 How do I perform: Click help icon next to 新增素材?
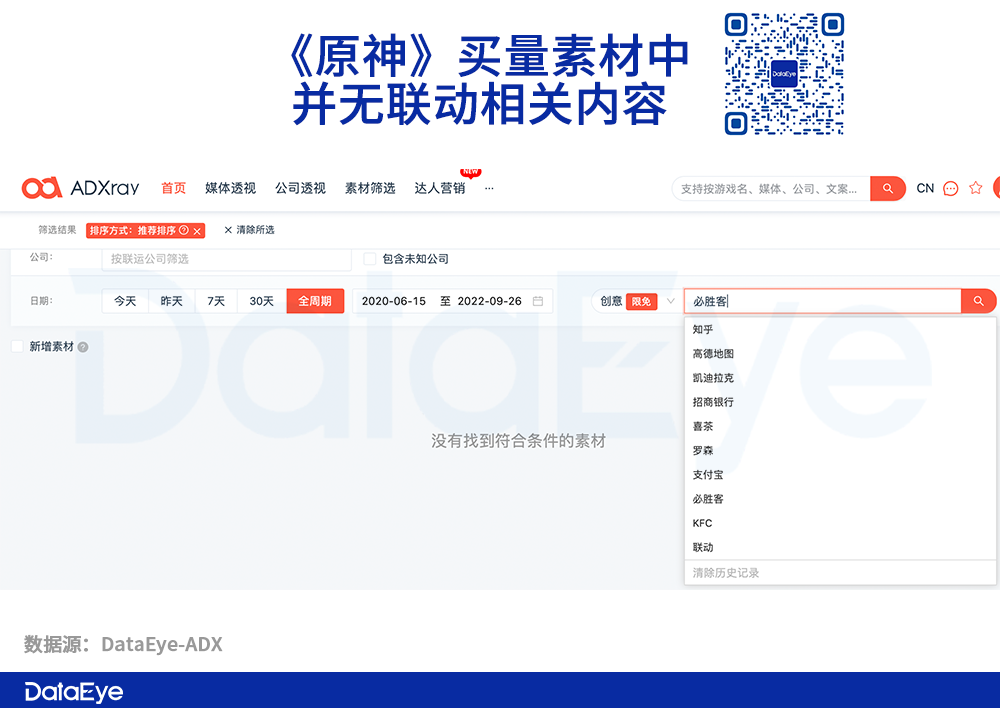[x=83, y=347]
